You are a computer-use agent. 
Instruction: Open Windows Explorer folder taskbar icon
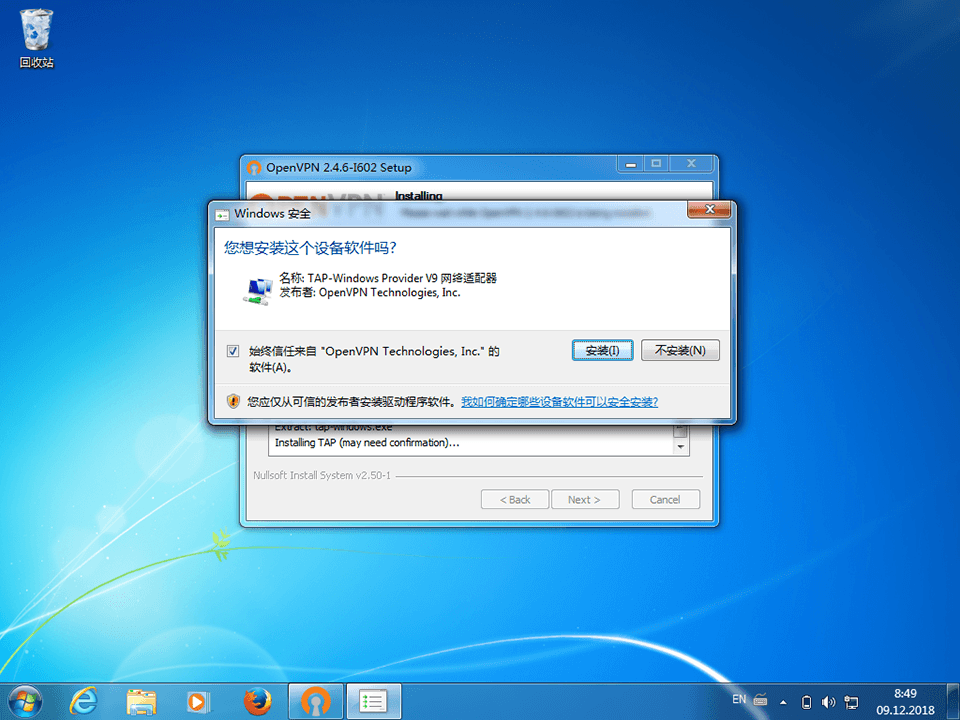tap(141, 702)
